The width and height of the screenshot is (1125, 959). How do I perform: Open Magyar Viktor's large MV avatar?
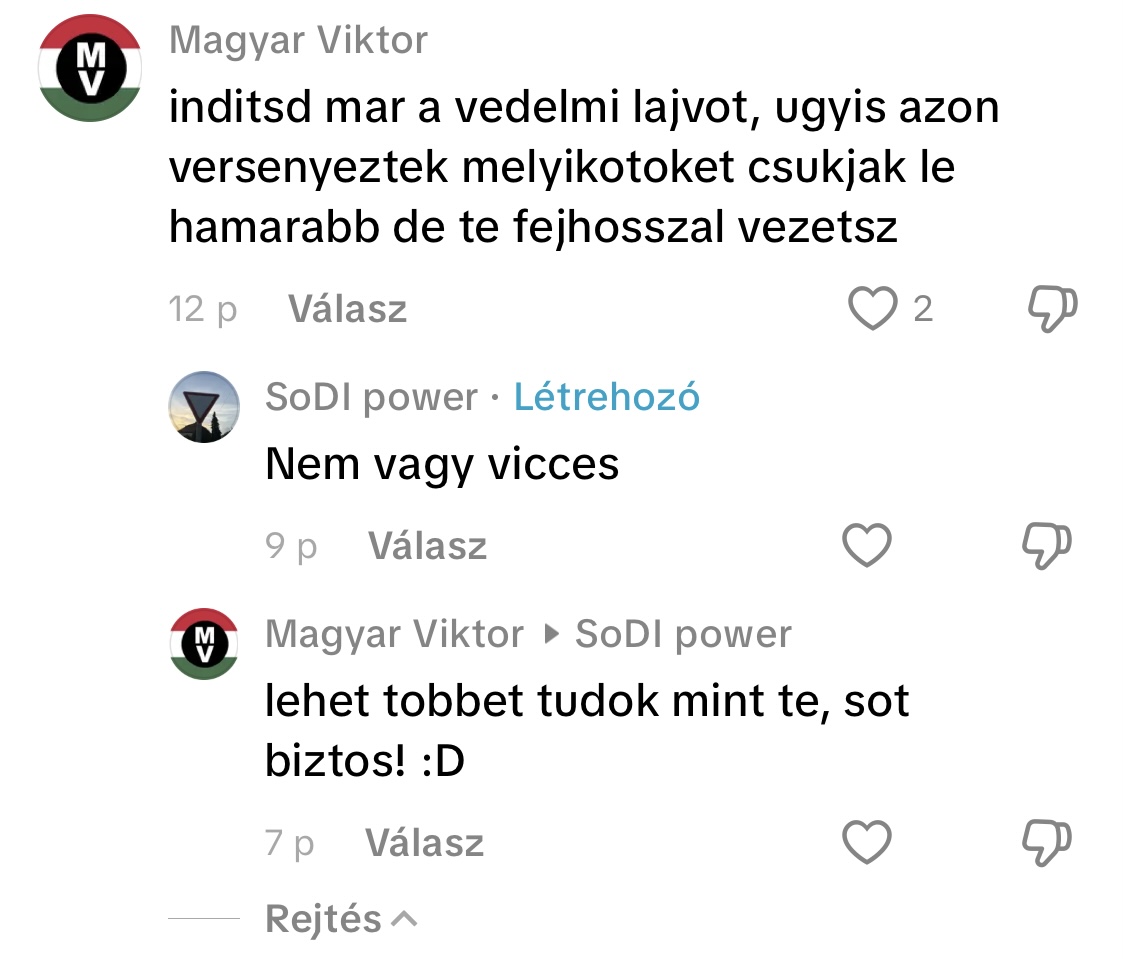90,69
